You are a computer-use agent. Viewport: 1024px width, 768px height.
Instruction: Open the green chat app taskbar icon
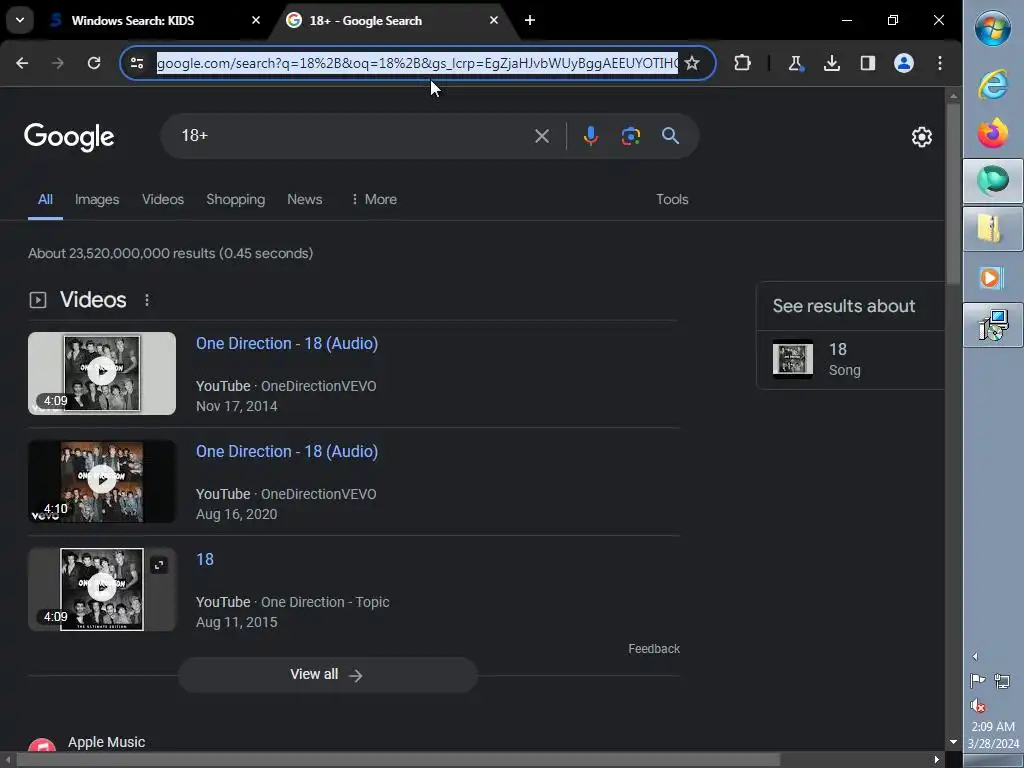pos(993,181)
